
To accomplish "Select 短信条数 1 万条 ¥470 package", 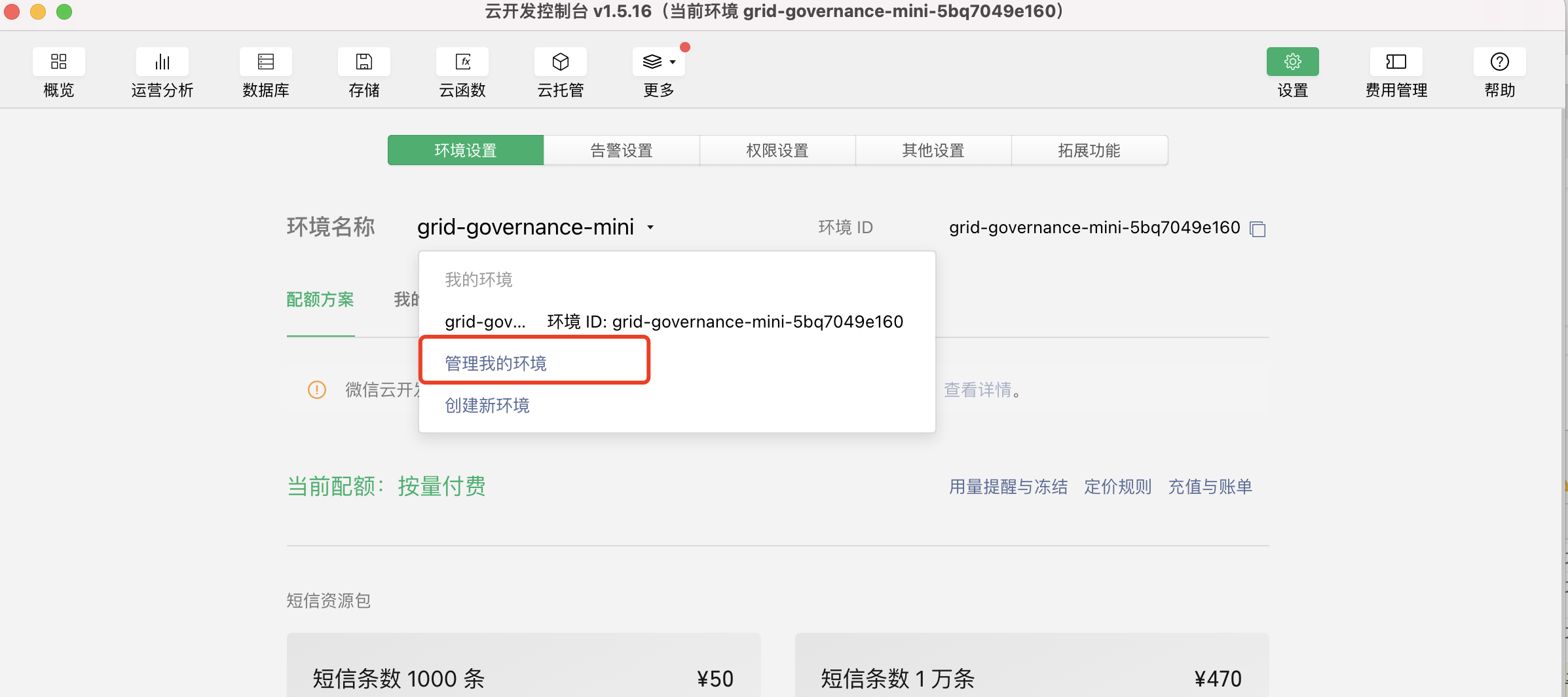I will (x=1032, y=665).
